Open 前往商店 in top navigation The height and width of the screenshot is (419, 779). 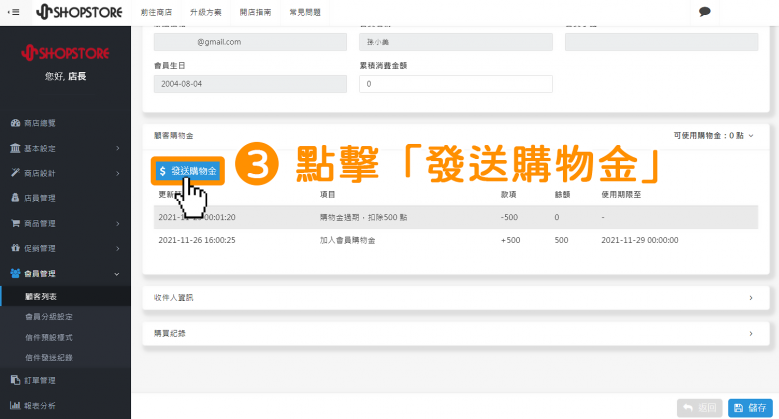point(156,12)
